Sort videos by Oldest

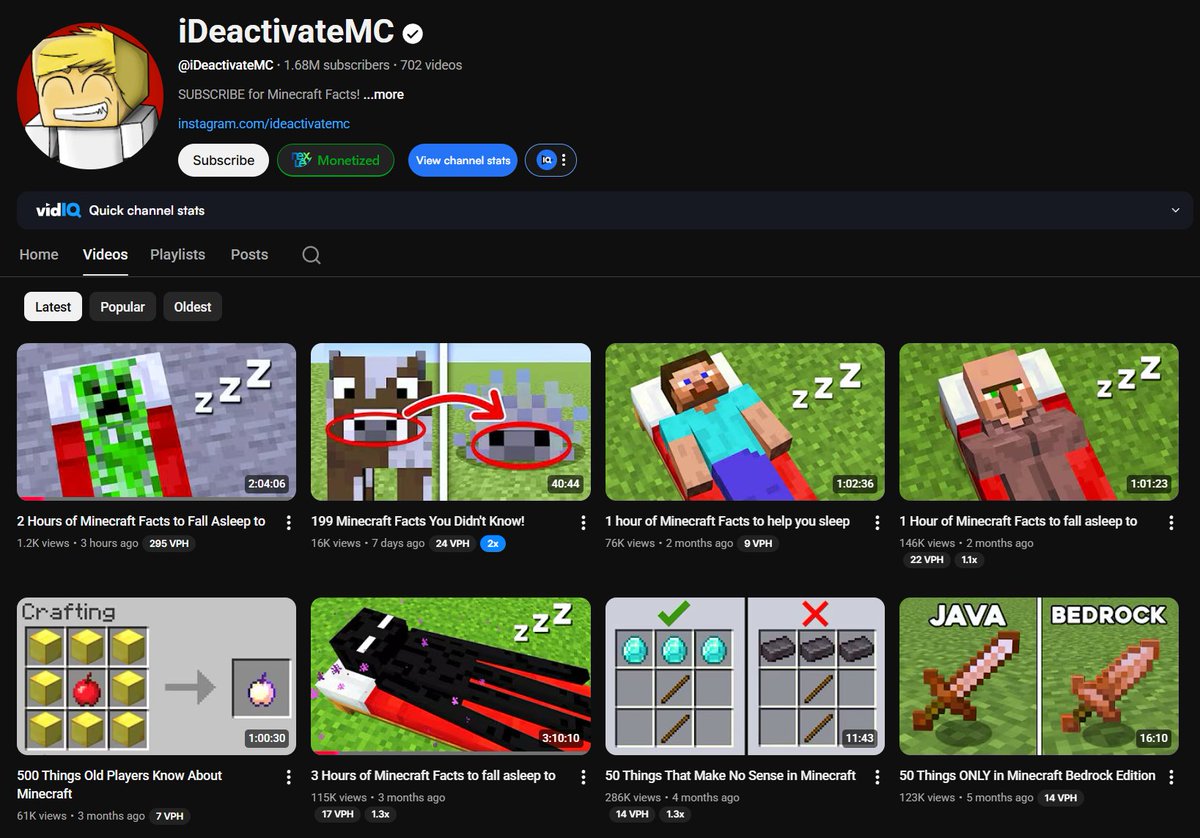point(192,307)
